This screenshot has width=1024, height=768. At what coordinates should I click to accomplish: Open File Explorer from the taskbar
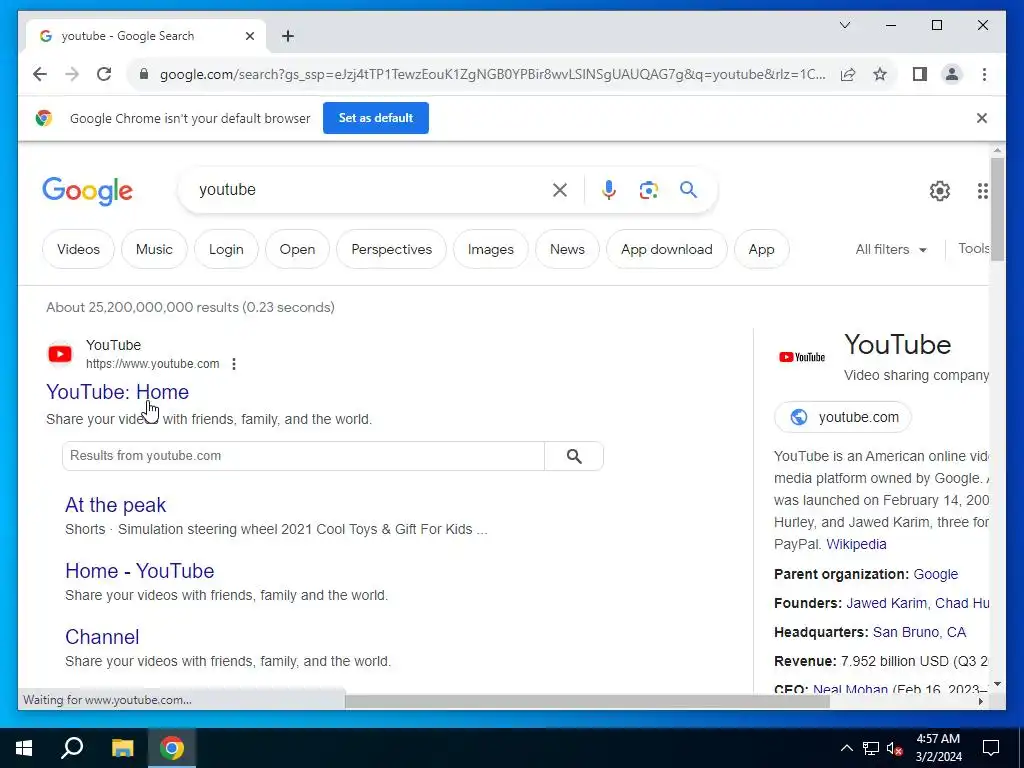(122, 748)
